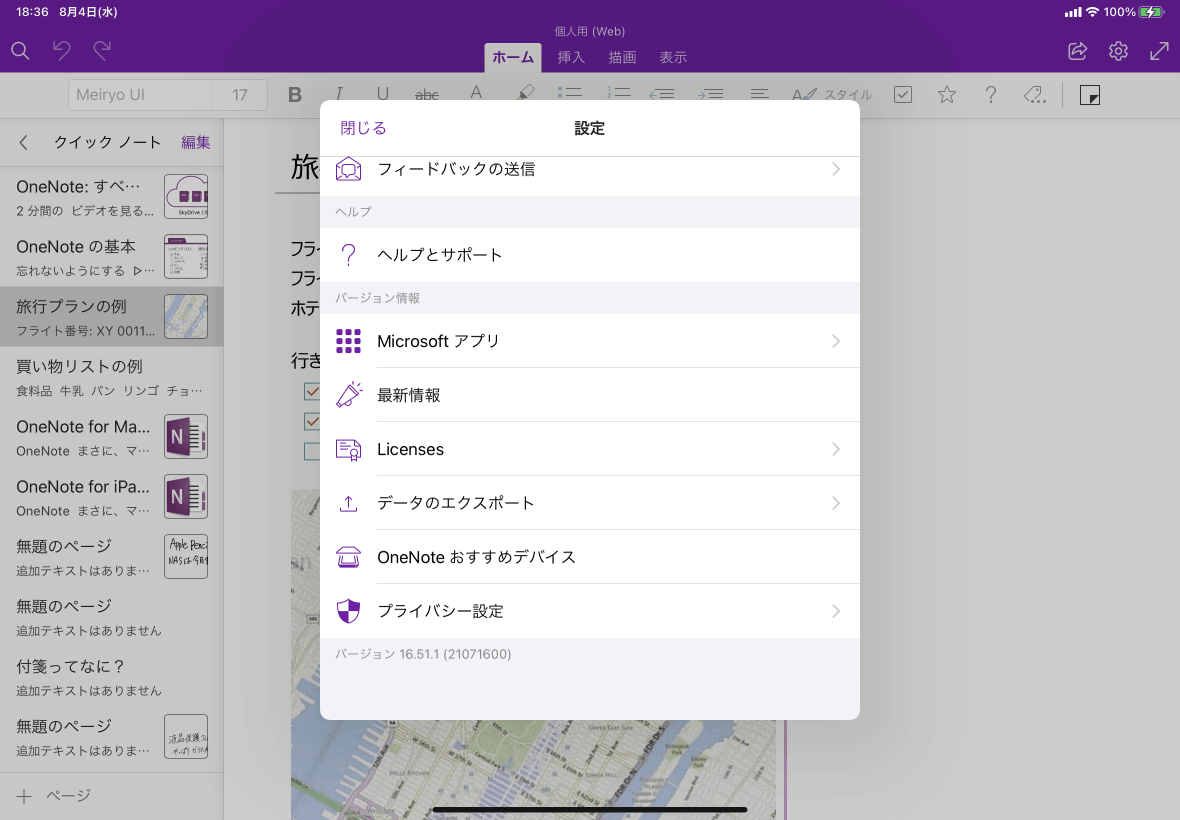The image size is (1180, 820).
Task: Expand Licenses chevron
Action: point(836,449)
